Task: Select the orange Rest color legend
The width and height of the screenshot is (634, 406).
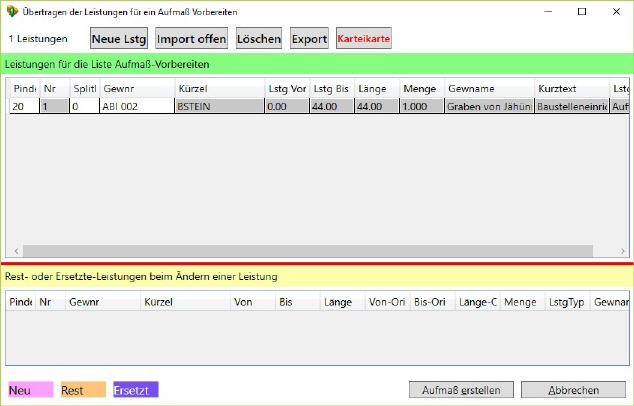Action: [83, 389]
